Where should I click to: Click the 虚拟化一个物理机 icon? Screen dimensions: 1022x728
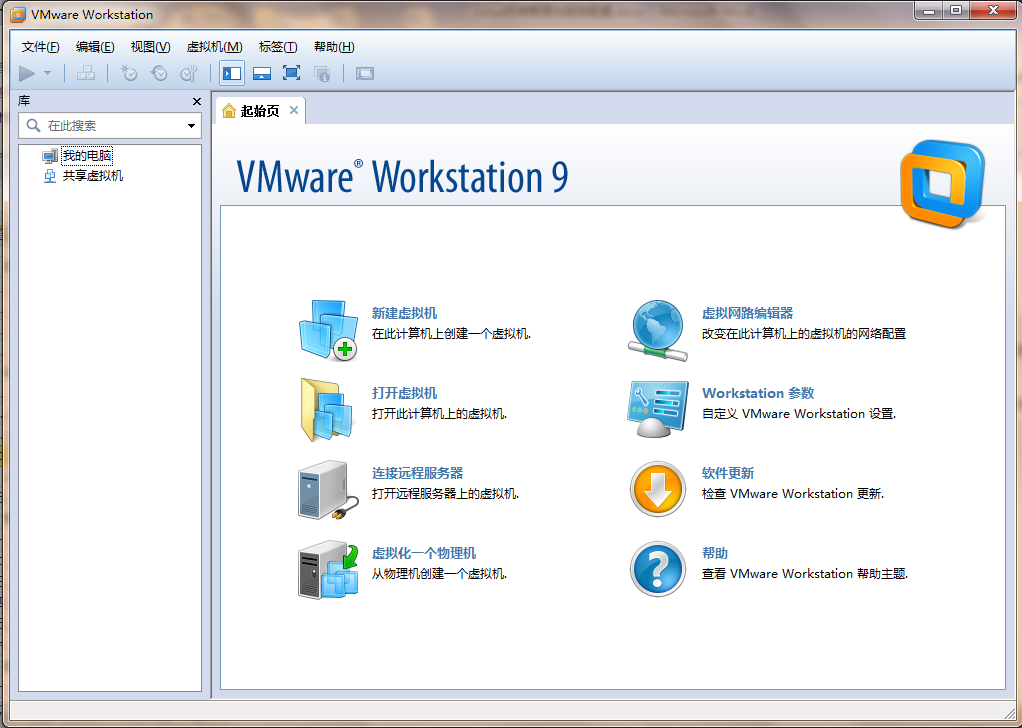click(x=328, y=570)
